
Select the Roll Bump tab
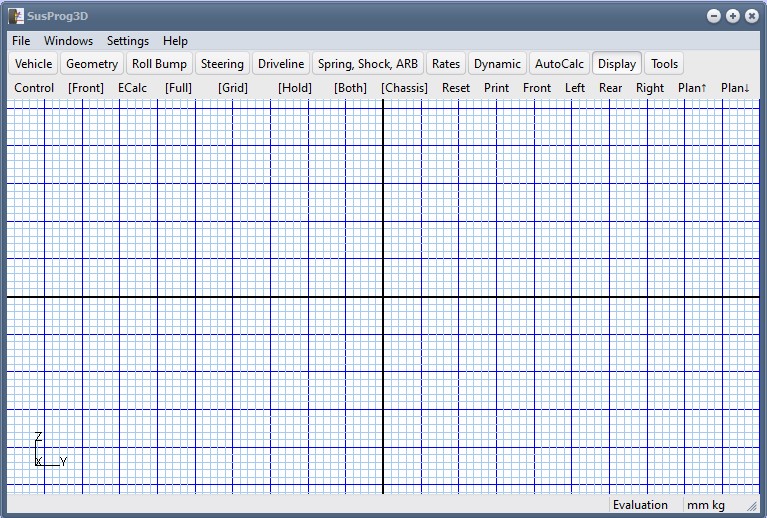159,64
